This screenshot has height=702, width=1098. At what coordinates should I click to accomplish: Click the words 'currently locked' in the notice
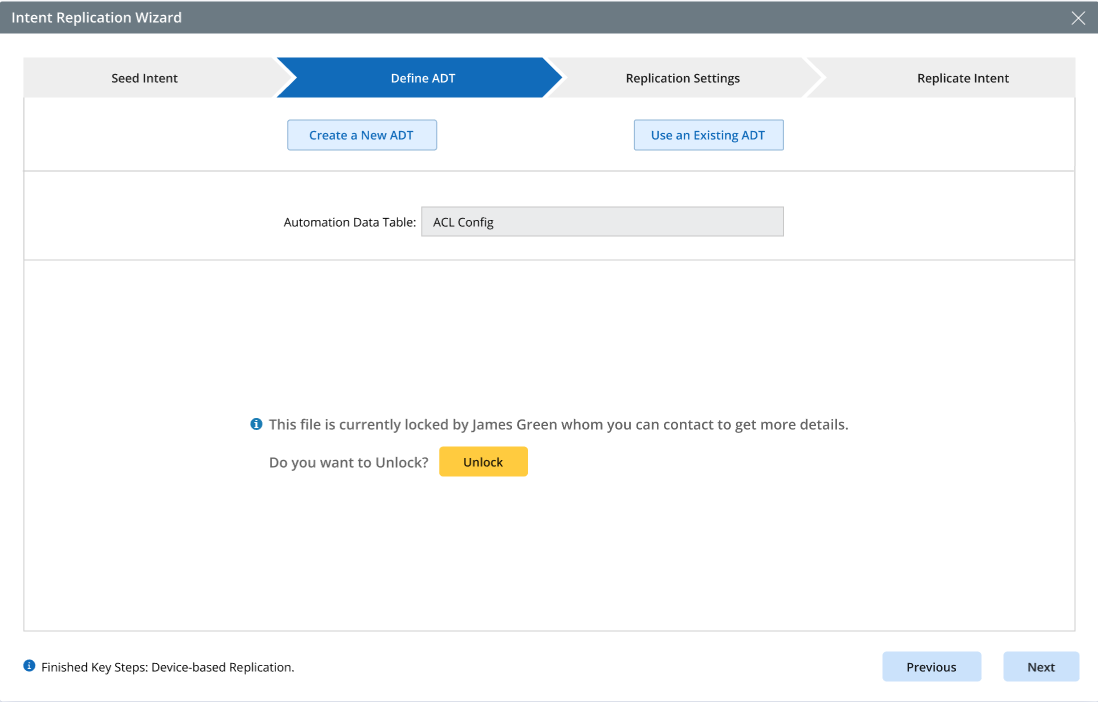pos(394,424)
